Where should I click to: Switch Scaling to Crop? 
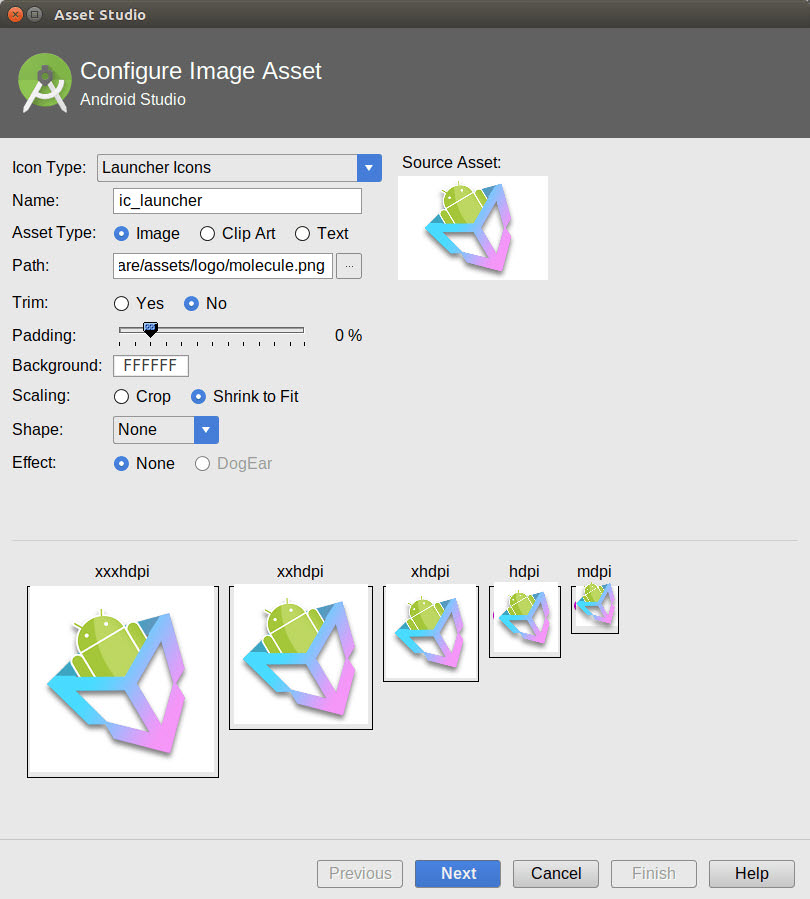coord(120,396)
